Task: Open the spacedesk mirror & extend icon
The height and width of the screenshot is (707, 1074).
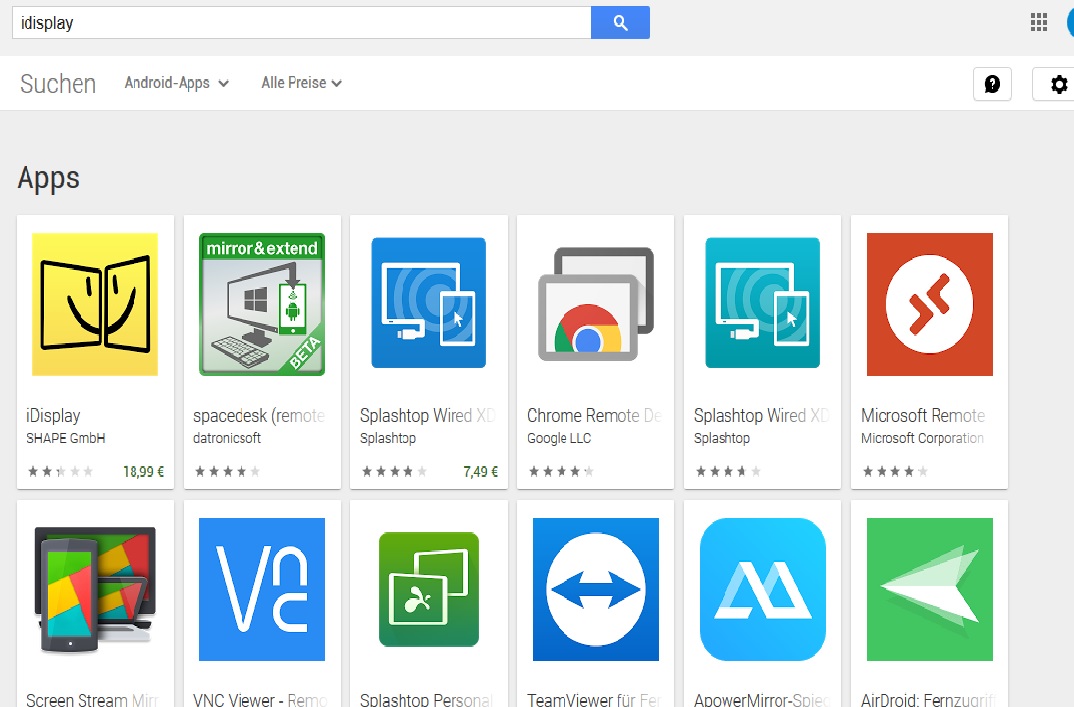Action: 262,304
